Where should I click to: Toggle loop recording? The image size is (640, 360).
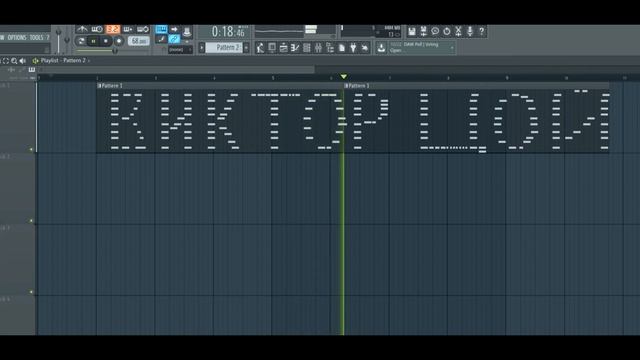click(143, 29)
